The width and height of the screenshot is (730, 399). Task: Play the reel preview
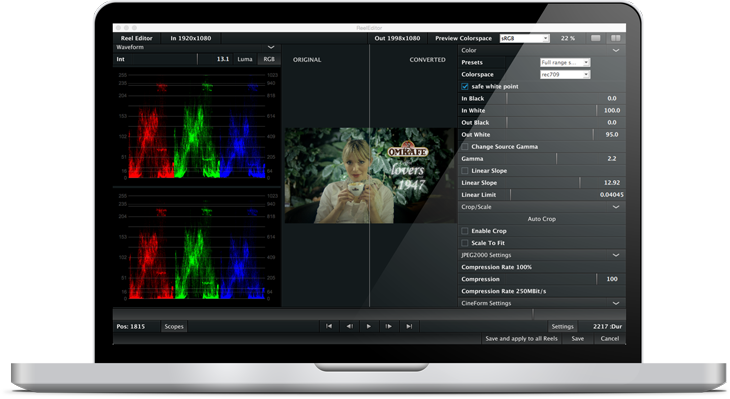(369, 326)
